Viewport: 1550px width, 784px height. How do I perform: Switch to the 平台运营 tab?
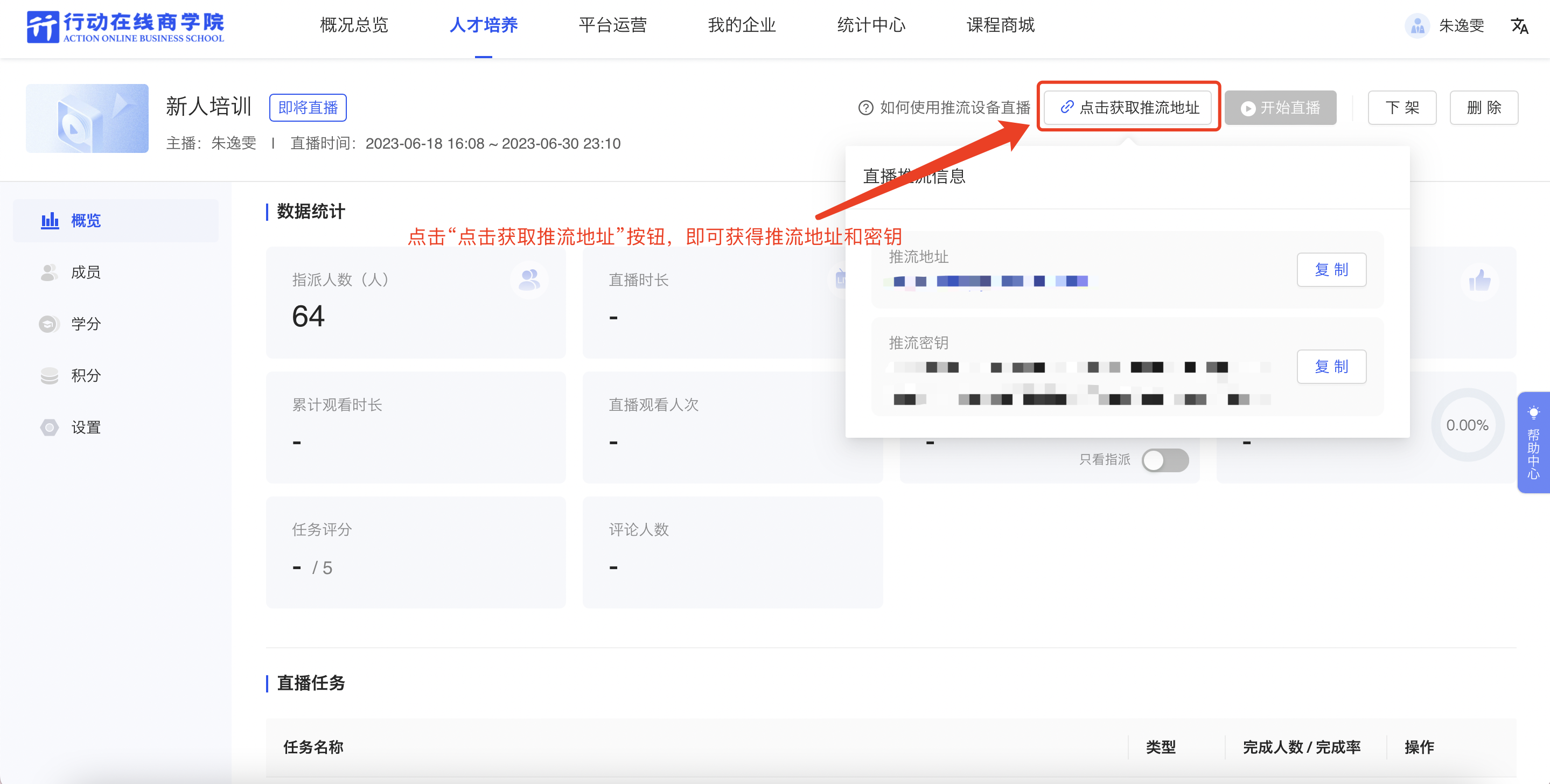pyautogui.click(x=612, y=25)
